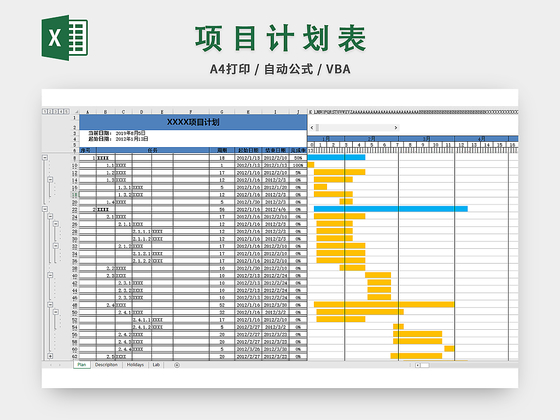Click the previous sheet navigation arrow

51,365
